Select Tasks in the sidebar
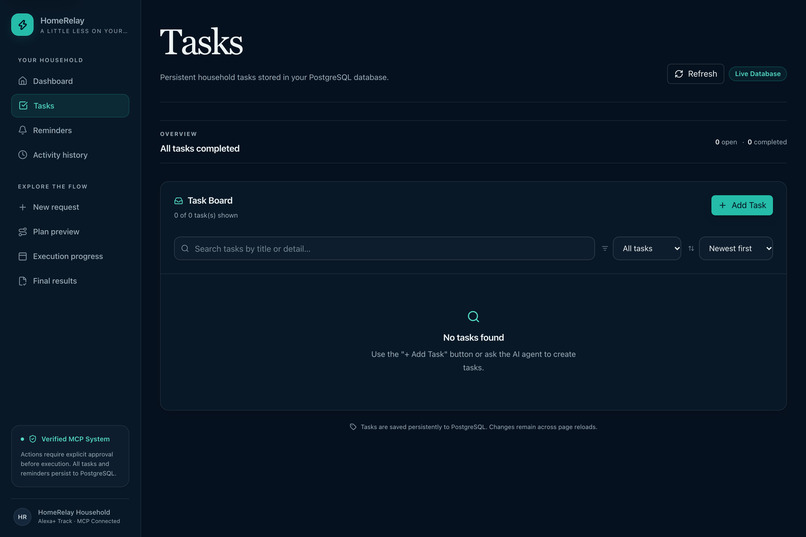The height and width of the screenshot is (537, 806). pos(70,105)
